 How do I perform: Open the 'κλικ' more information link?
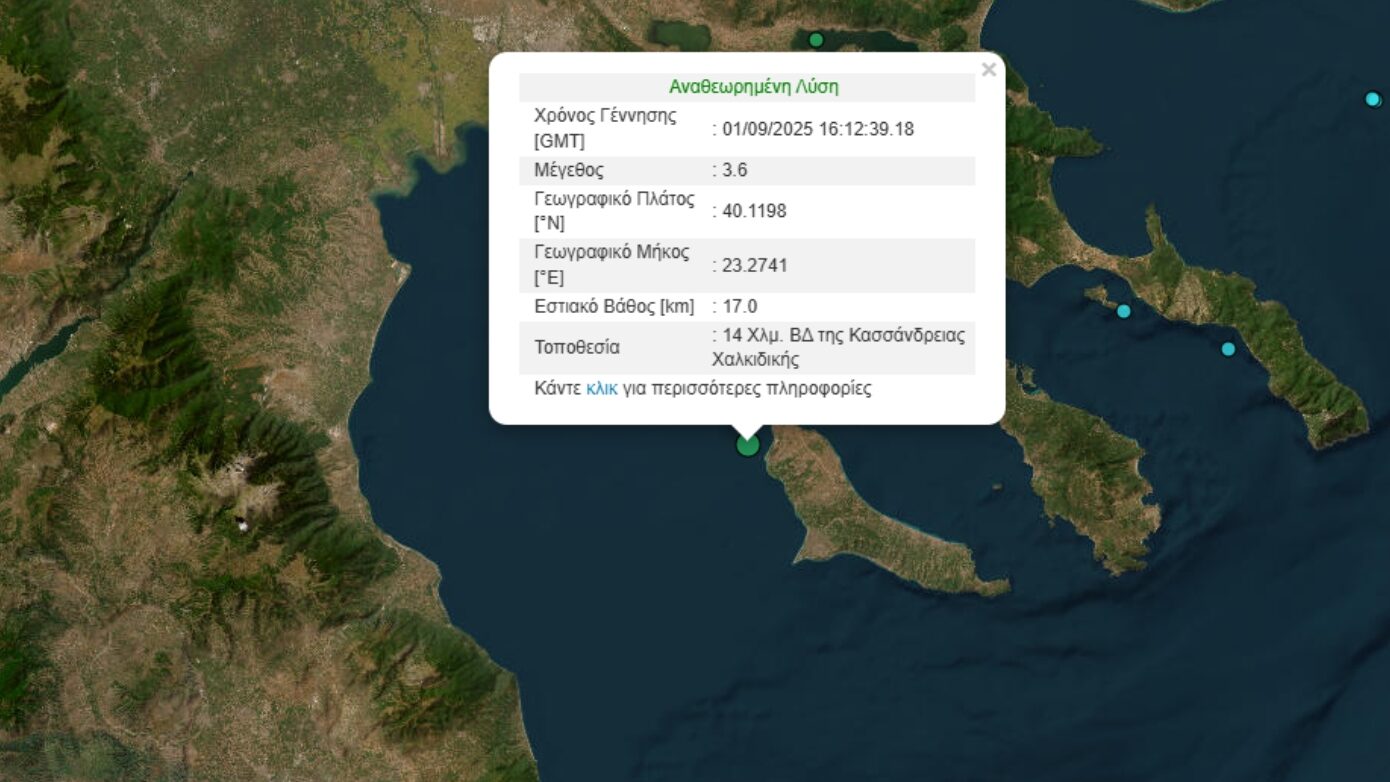pos(602,389)
